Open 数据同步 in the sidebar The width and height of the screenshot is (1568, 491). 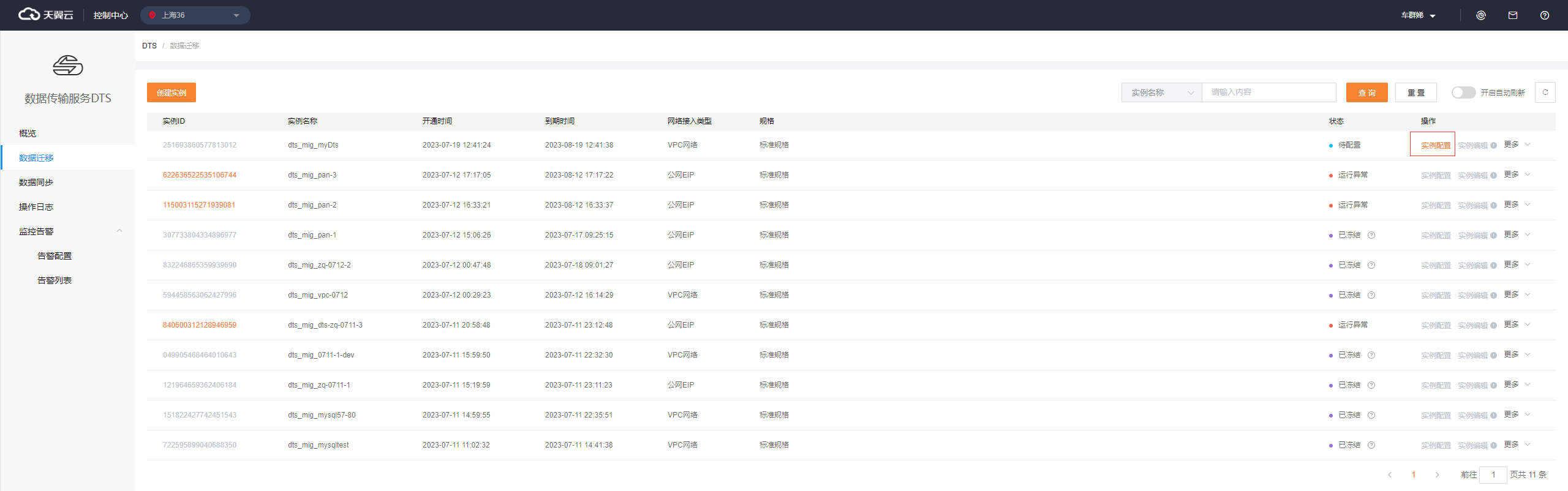[36, 182]
